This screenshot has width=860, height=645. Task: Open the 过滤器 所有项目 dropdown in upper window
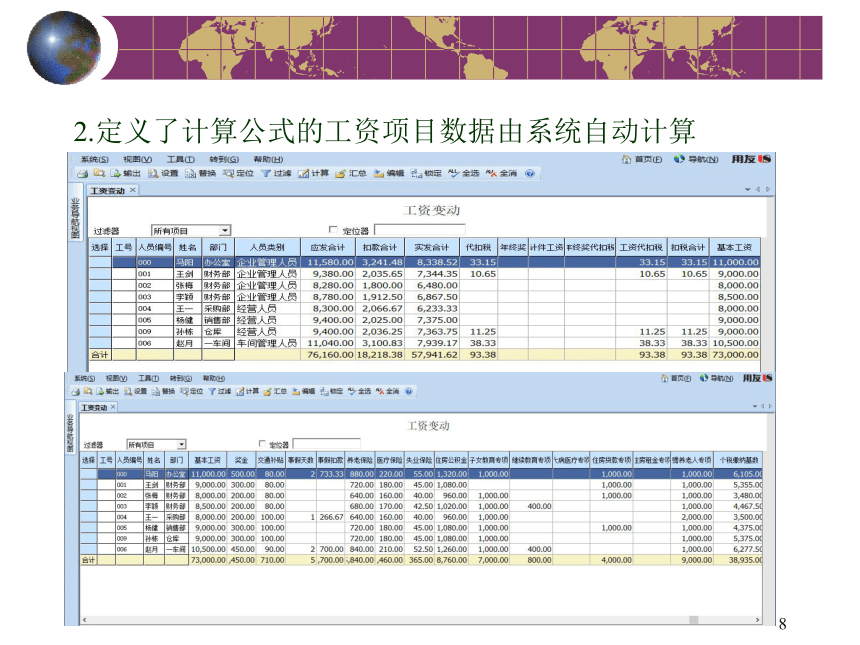tap(225, 231)
